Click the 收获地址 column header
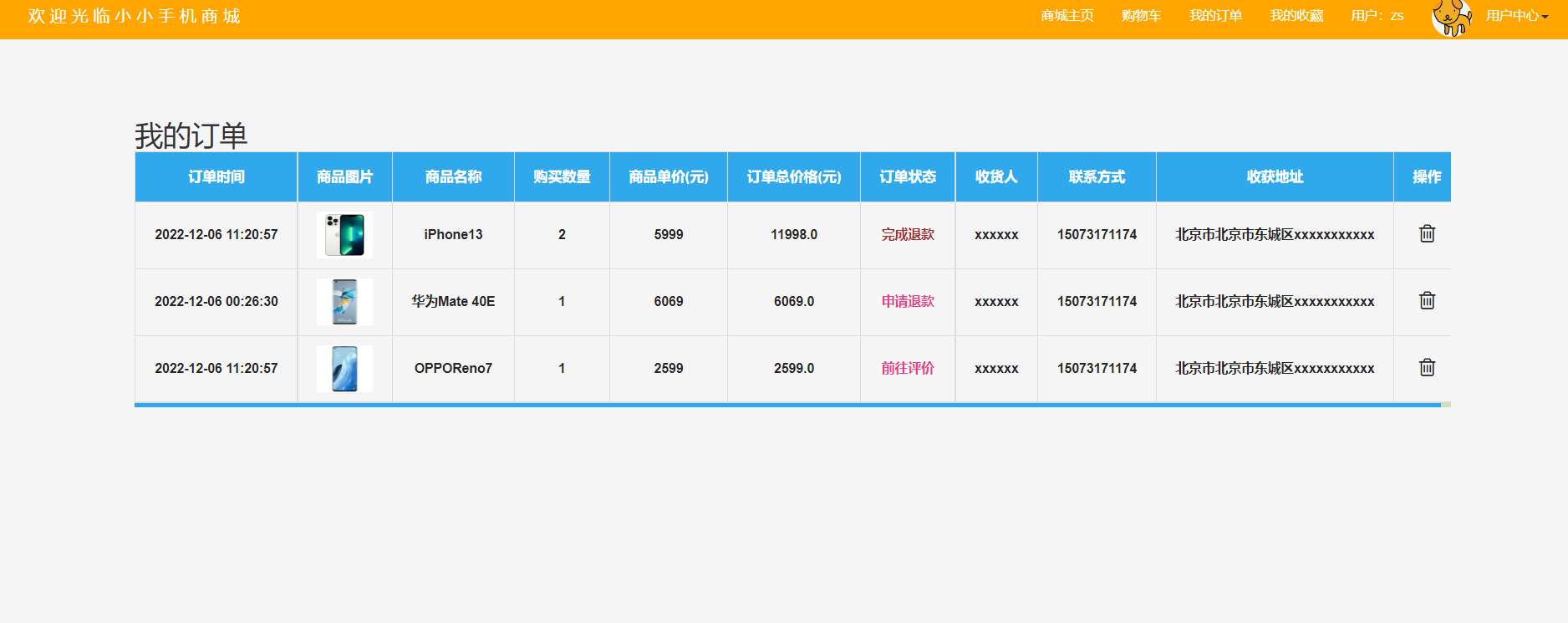The height and width of the screenshot is (623, 1568). pos(1275,176)
